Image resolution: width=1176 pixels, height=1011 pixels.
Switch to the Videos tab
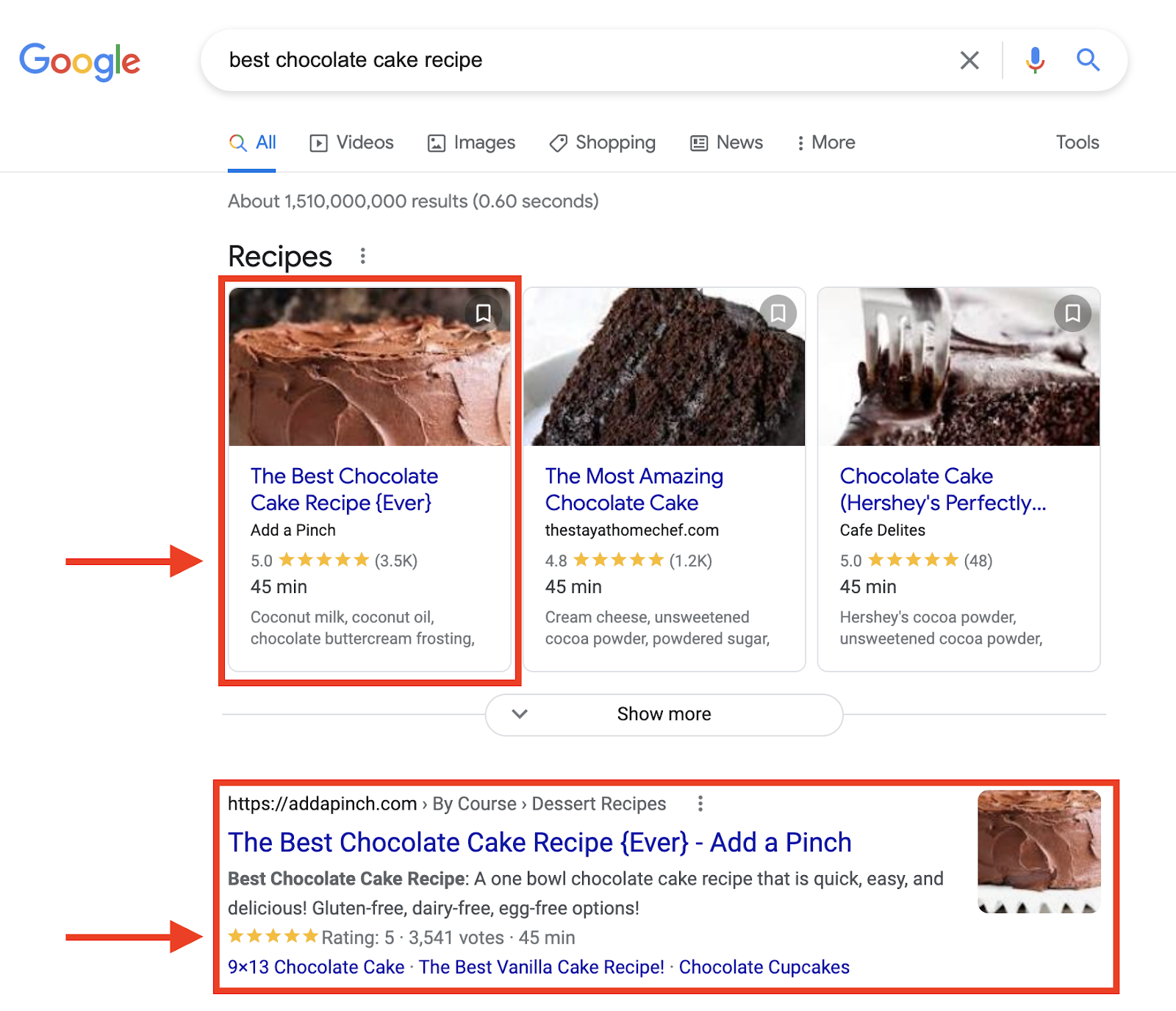tap(351, 143)
